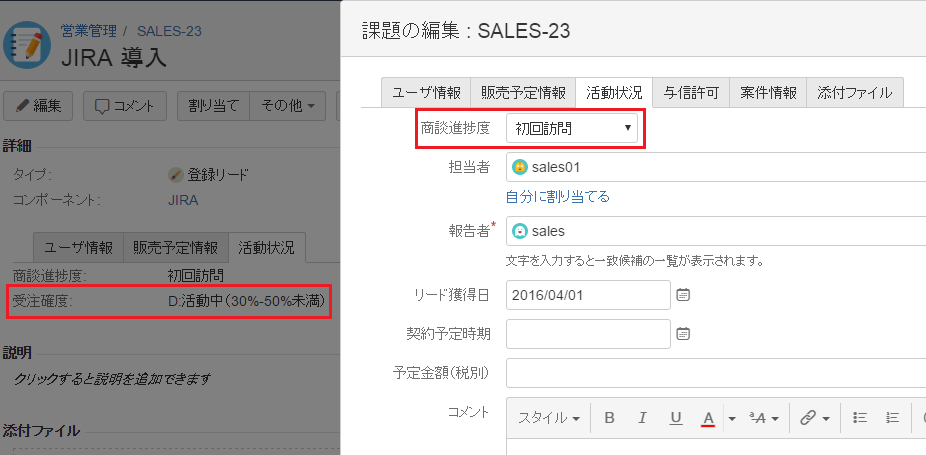The width and height of the screenshot is (926, 455).
Task: Switch to ユーザ情報 tab in edit dialog
Action: click(x=426, y=93)
